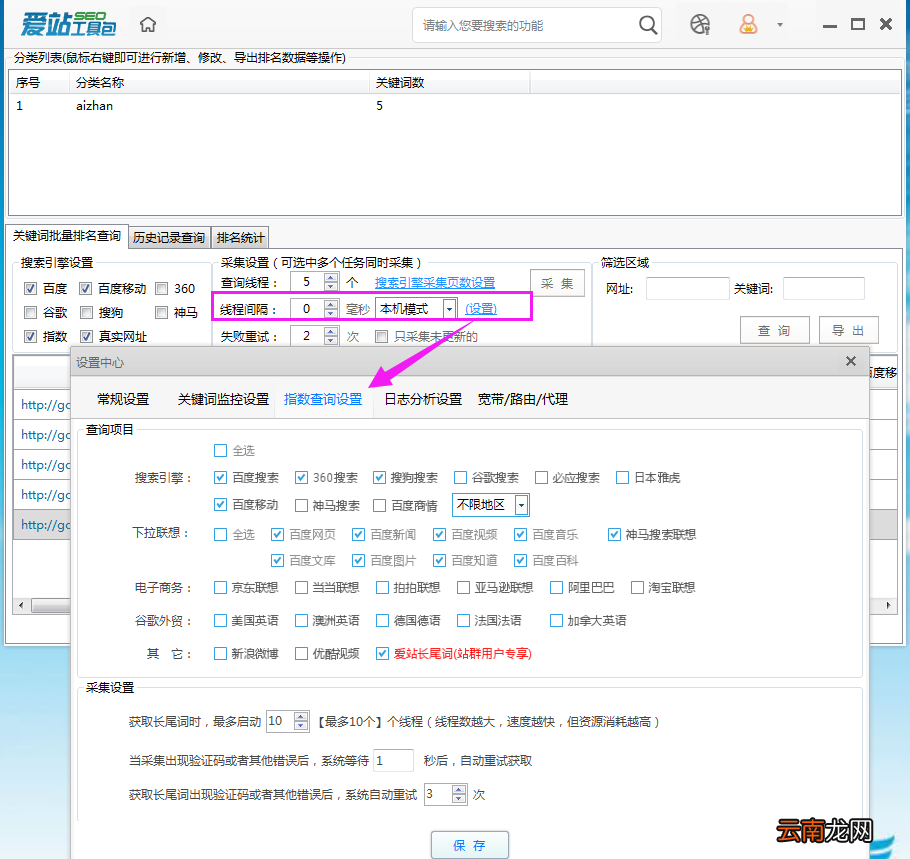Uncheck 360搜索 in settings
Screen dimensions: 910x859
coord(301,478)
